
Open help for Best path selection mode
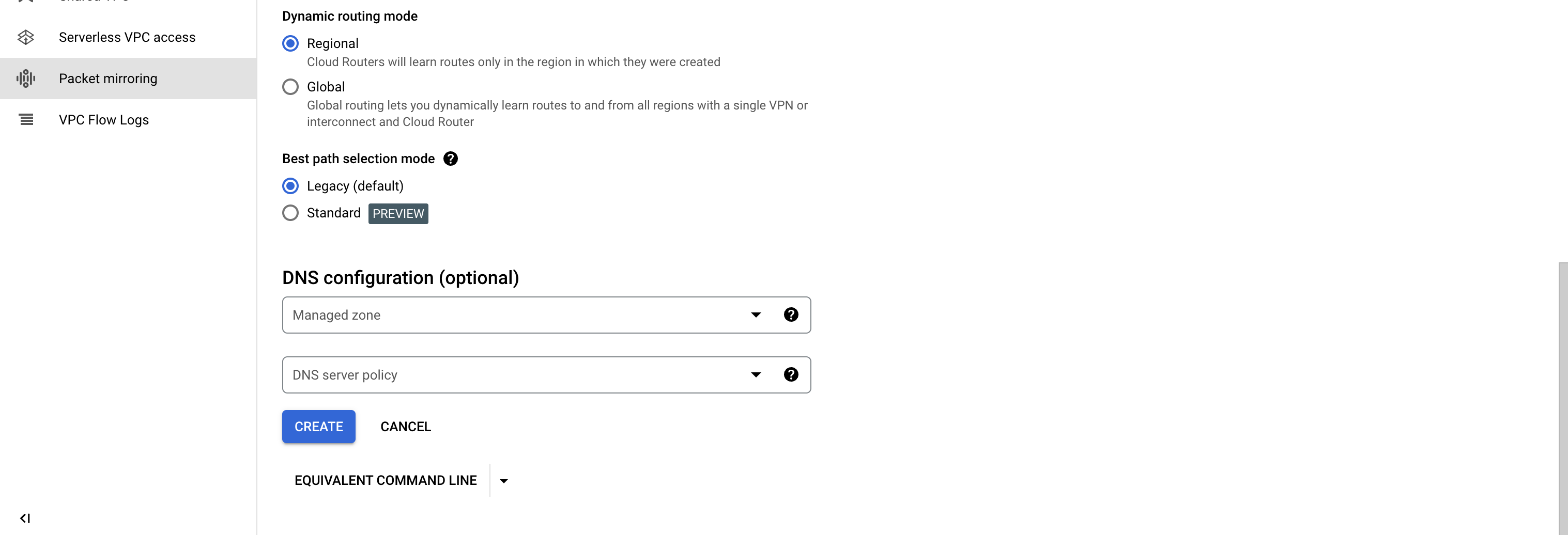[451, 159]
